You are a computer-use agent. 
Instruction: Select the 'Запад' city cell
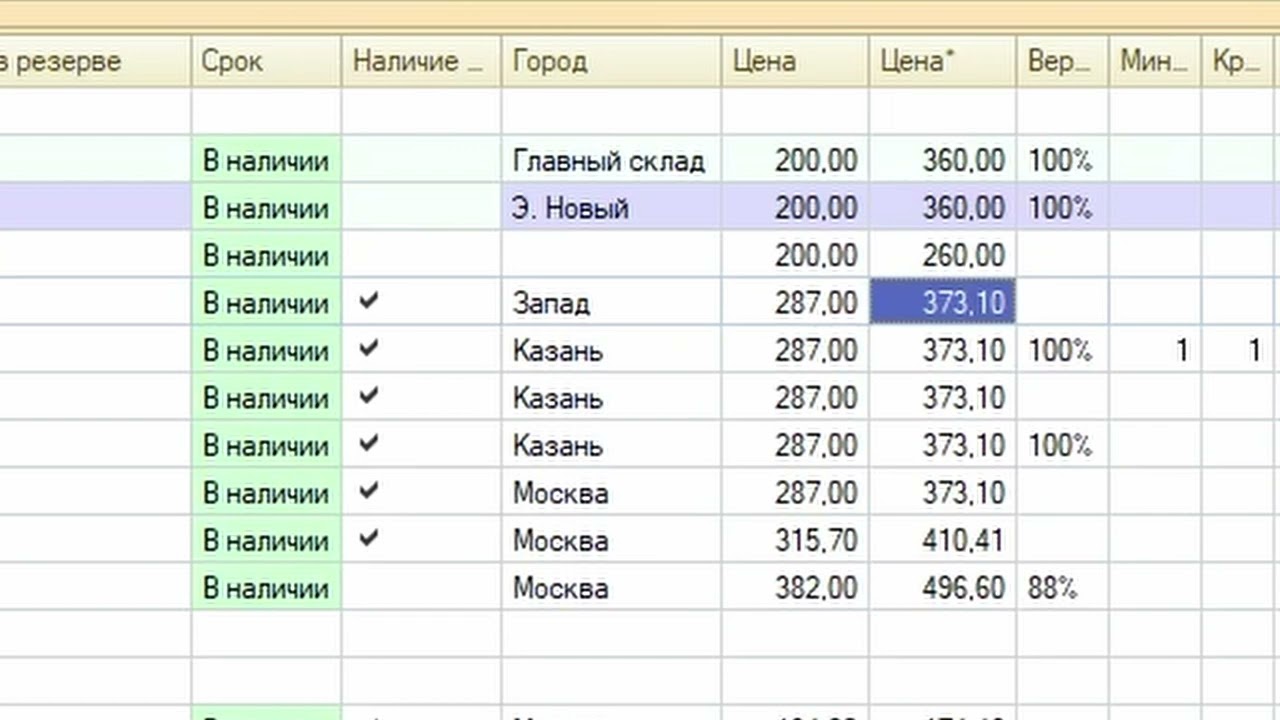click(x=611, y=303)
